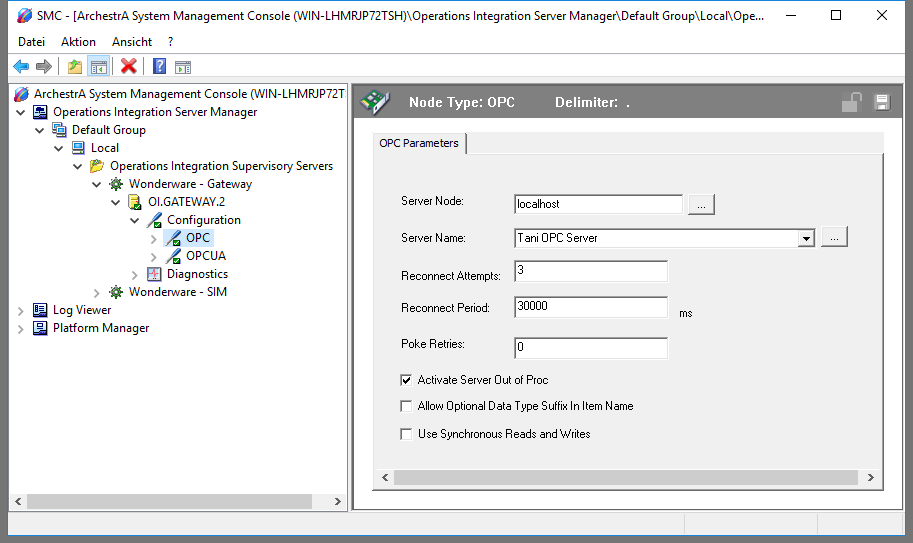Click the Save floppy disk icon
Image resolution: width=913 pixels, height=543 pixels.
click(x=881, y=102)
